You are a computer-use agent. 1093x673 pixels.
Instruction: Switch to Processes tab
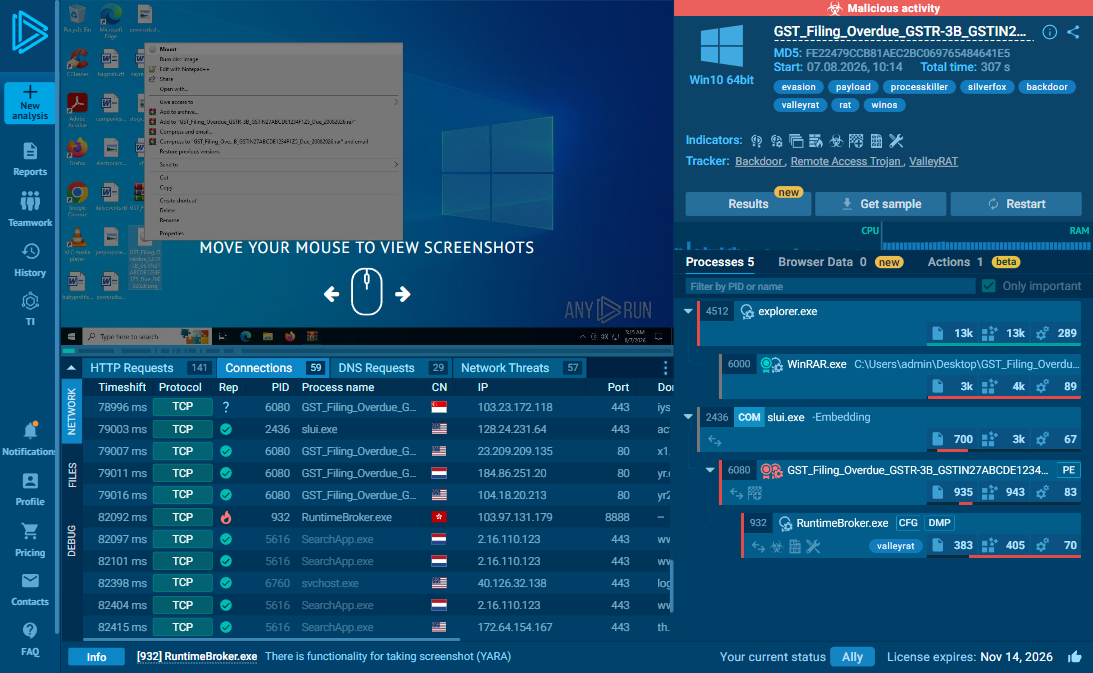click(719, 262)
